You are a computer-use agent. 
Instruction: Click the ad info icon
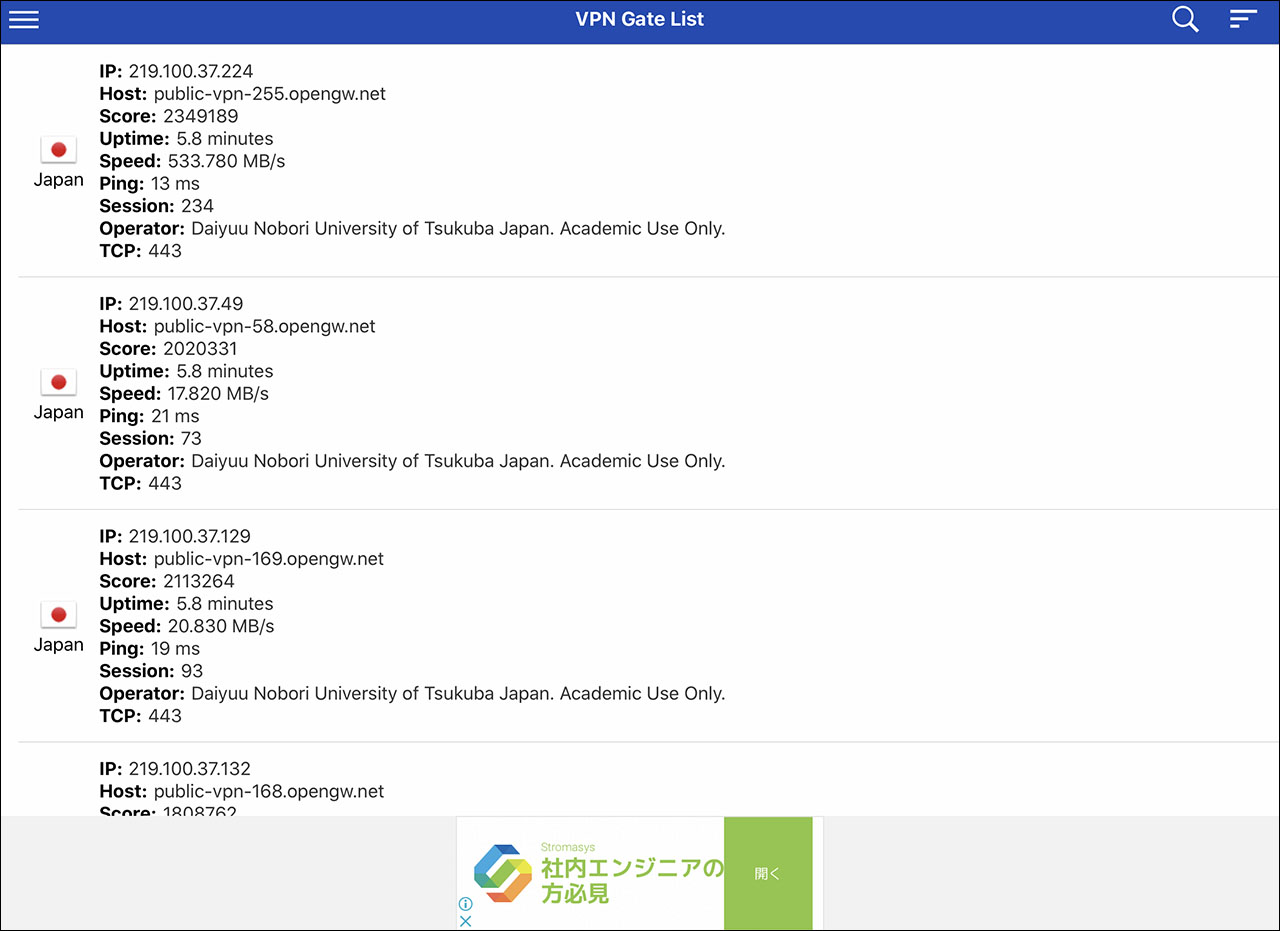[465, 904]
